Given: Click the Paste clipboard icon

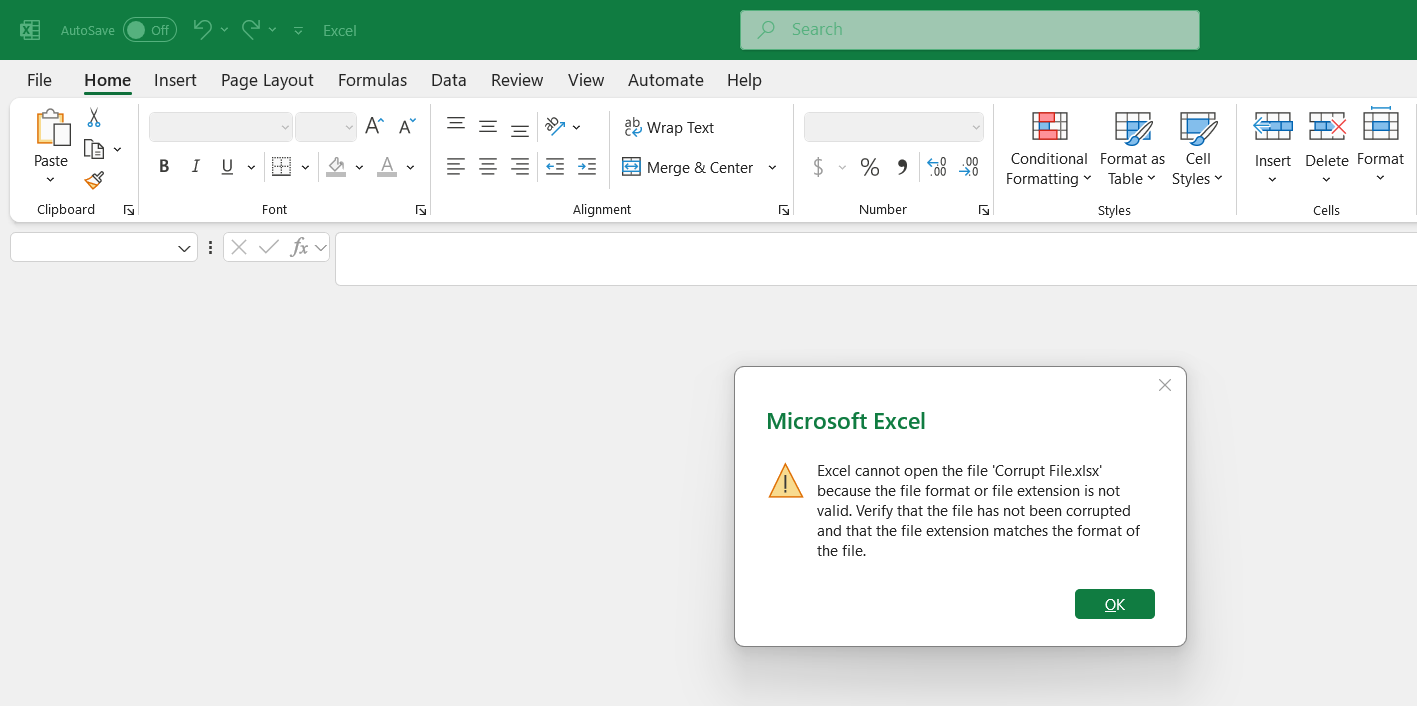Looking at the screenshot, I should click(x=52, y=128).
